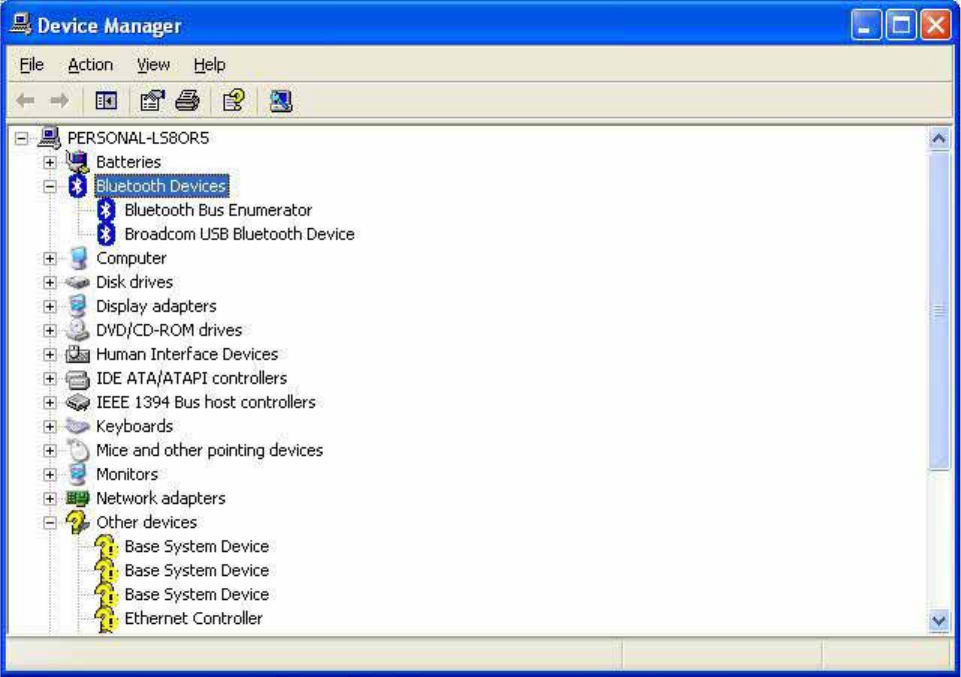Click the Other devices question mark icon
Viewport: 961px width, 677px height.
coord(77,522)
